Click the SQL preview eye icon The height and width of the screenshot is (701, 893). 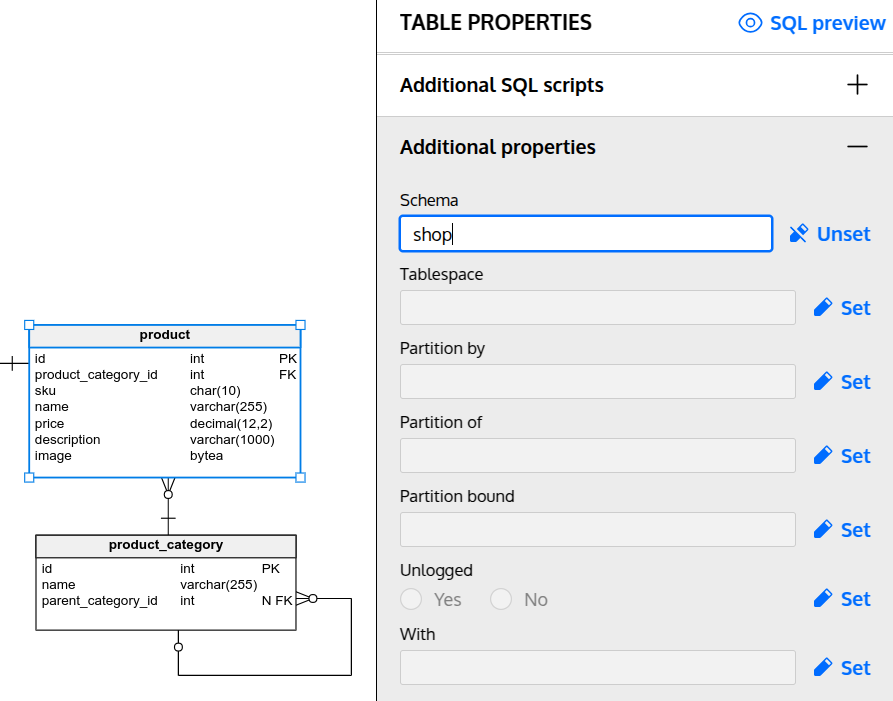coord(750,23)
